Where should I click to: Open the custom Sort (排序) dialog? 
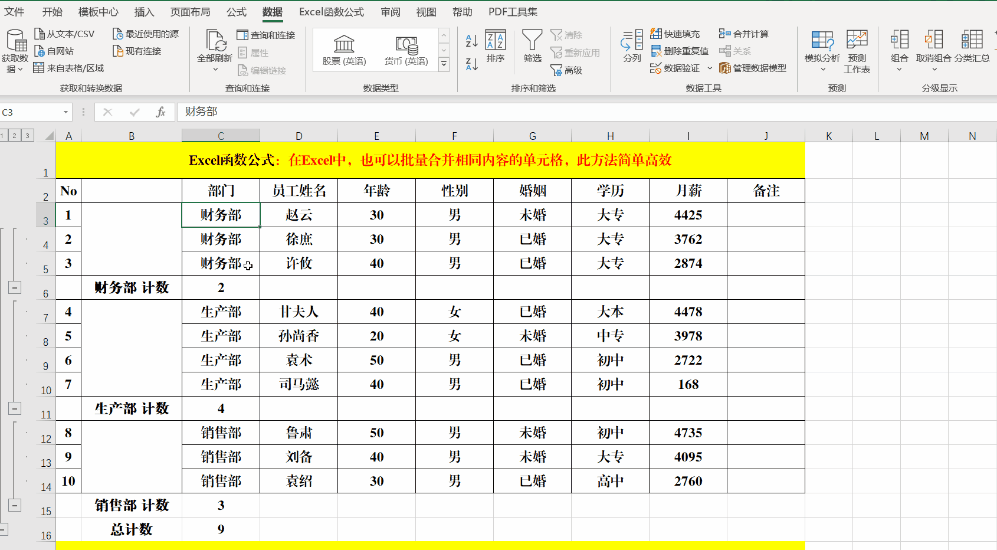click(x=495, y=46)
